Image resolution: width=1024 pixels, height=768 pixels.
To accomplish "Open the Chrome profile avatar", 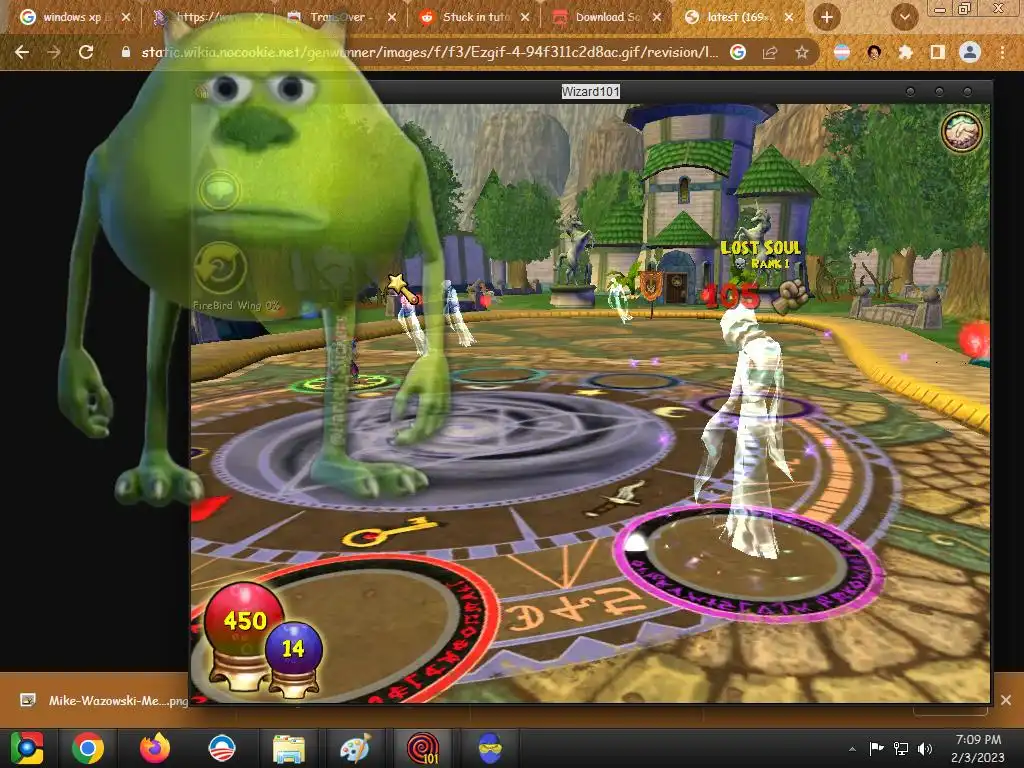I will pyautogui.click(x=970, y=52).
